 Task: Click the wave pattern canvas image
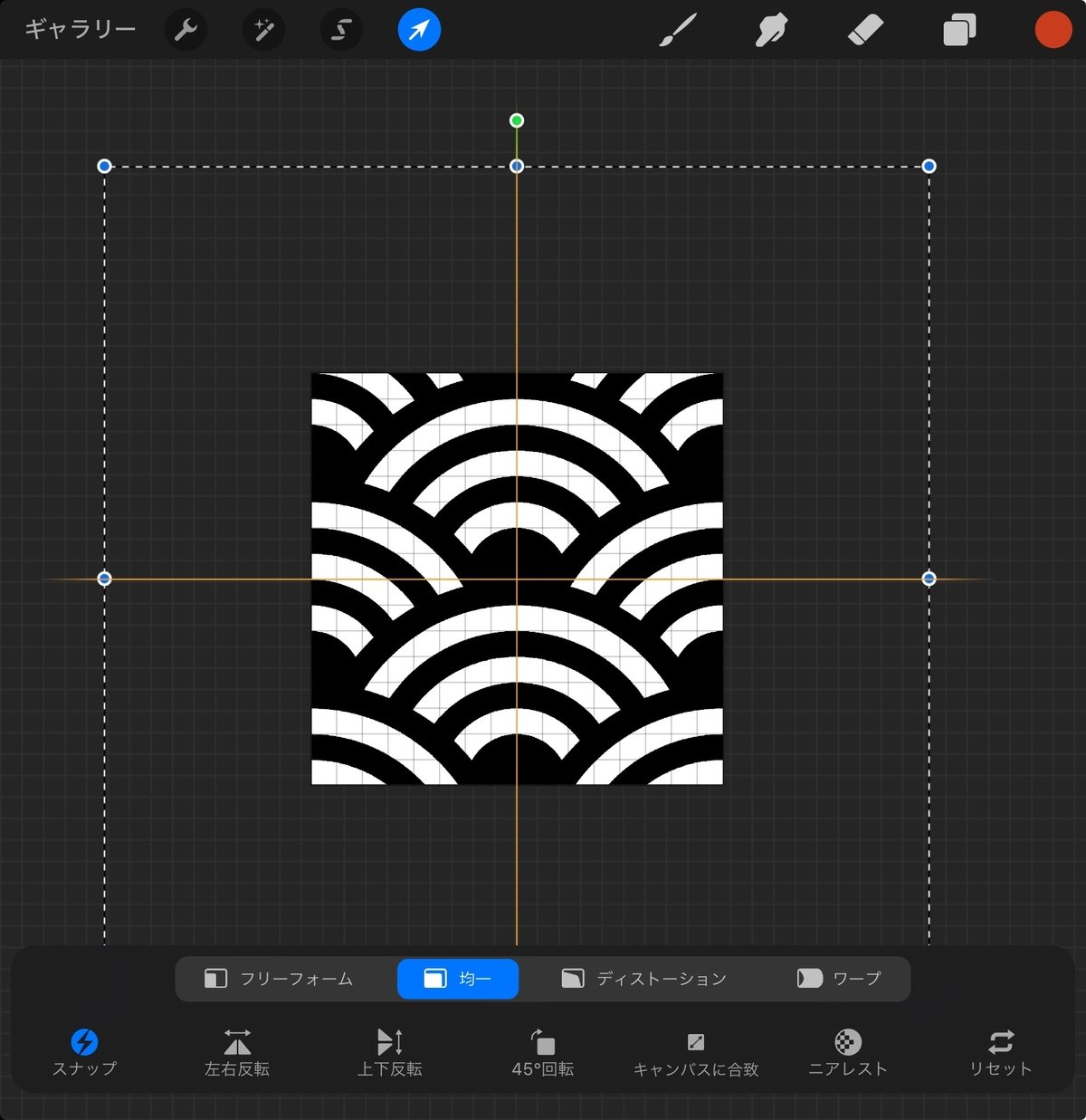517,579
